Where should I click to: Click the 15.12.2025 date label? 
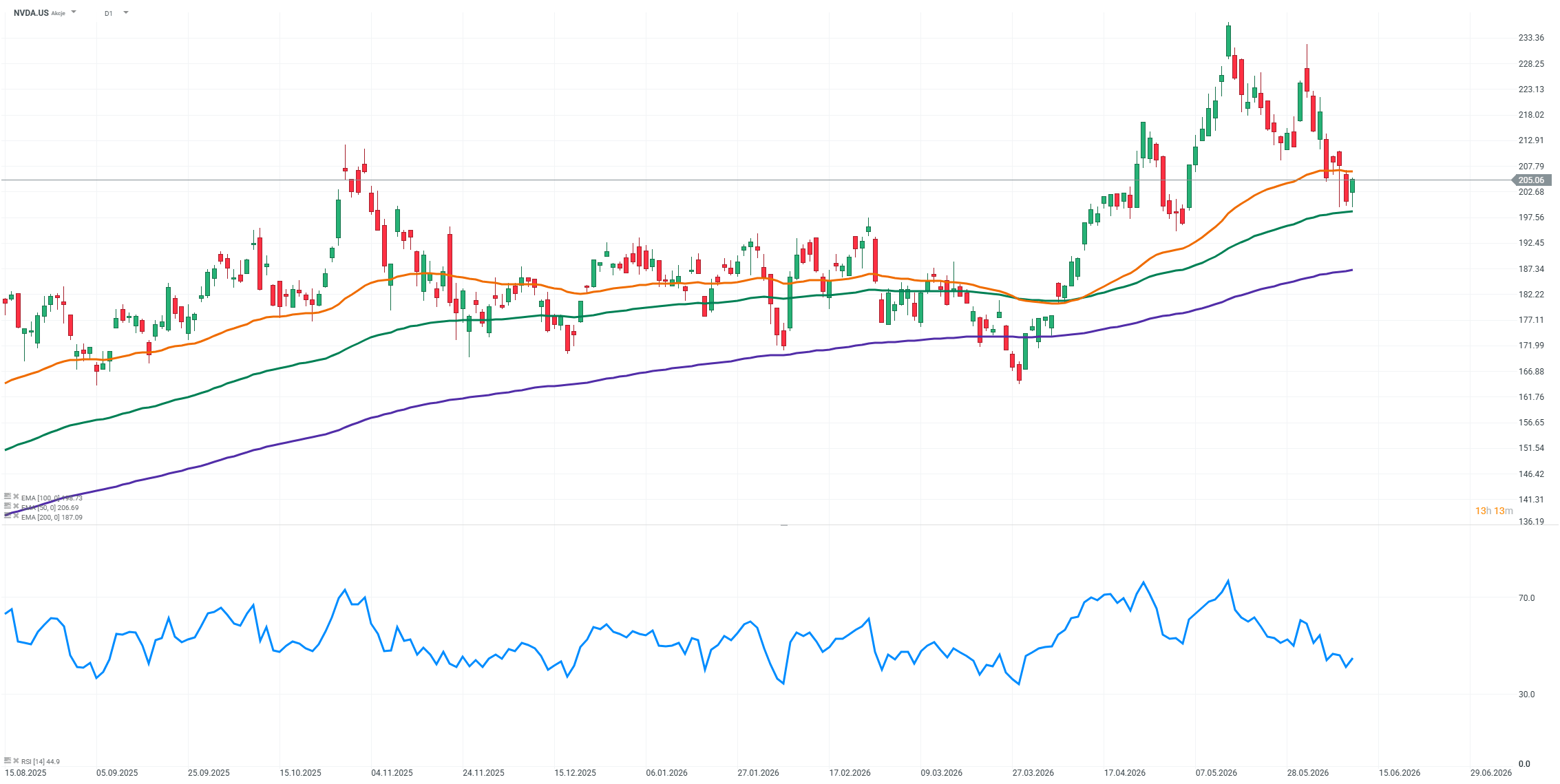575,773
